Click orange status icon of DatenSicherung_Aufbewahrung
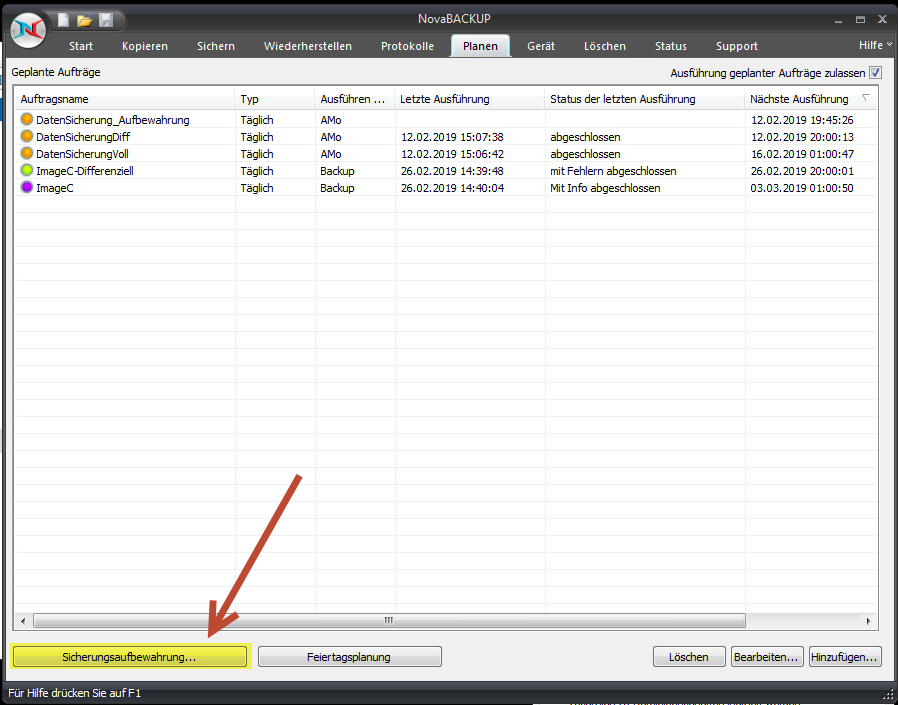 [26, 120]
